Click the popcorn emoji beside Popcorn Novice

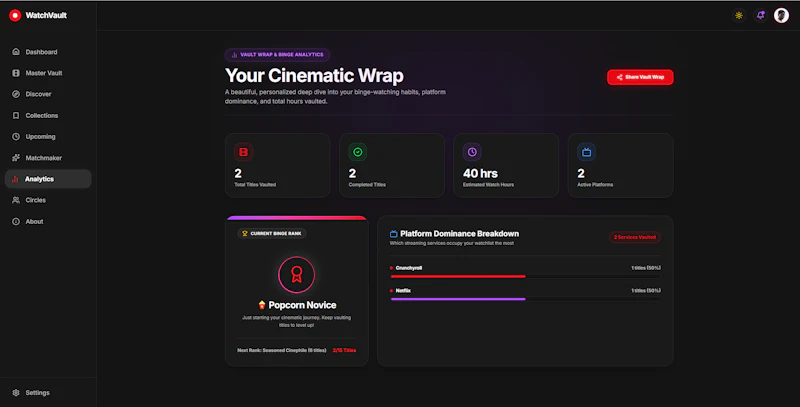(x=262, y=305)
